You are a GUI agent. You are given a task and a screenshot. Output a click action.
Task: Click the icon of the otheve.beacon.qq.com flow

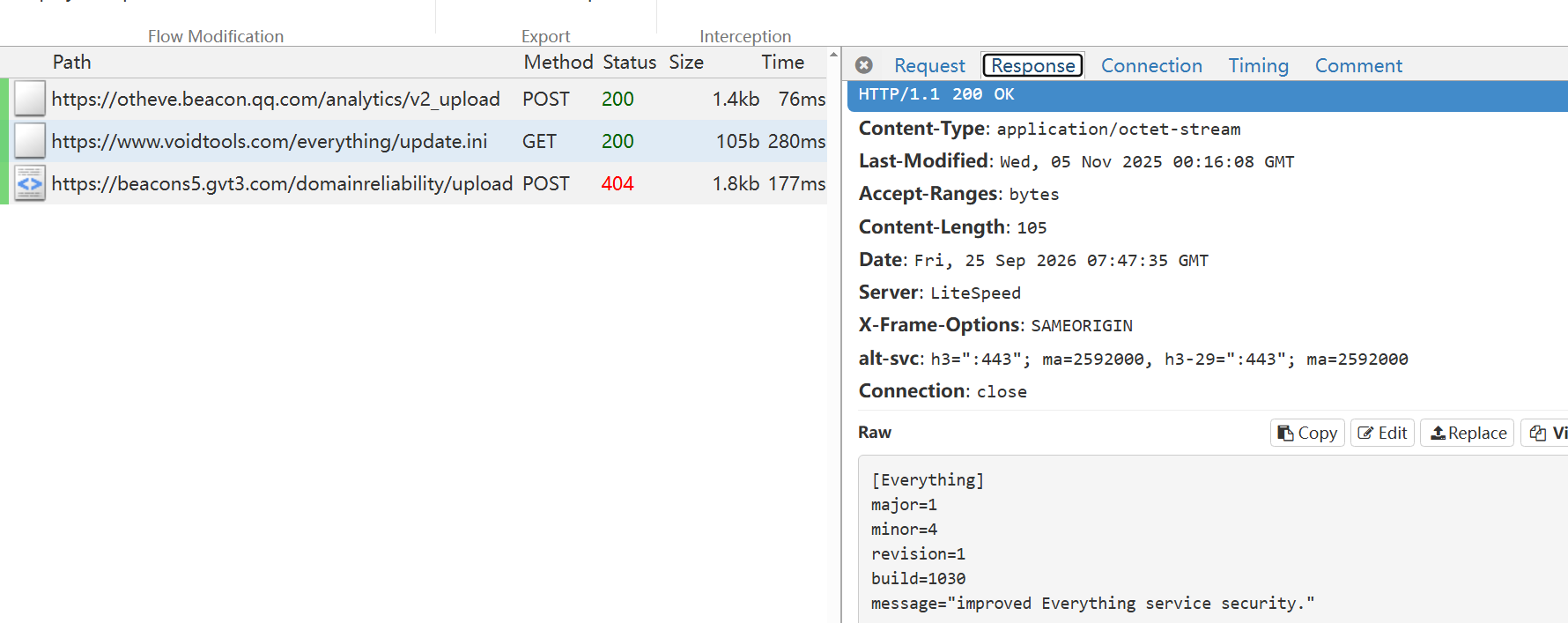[x=30, y=99]
